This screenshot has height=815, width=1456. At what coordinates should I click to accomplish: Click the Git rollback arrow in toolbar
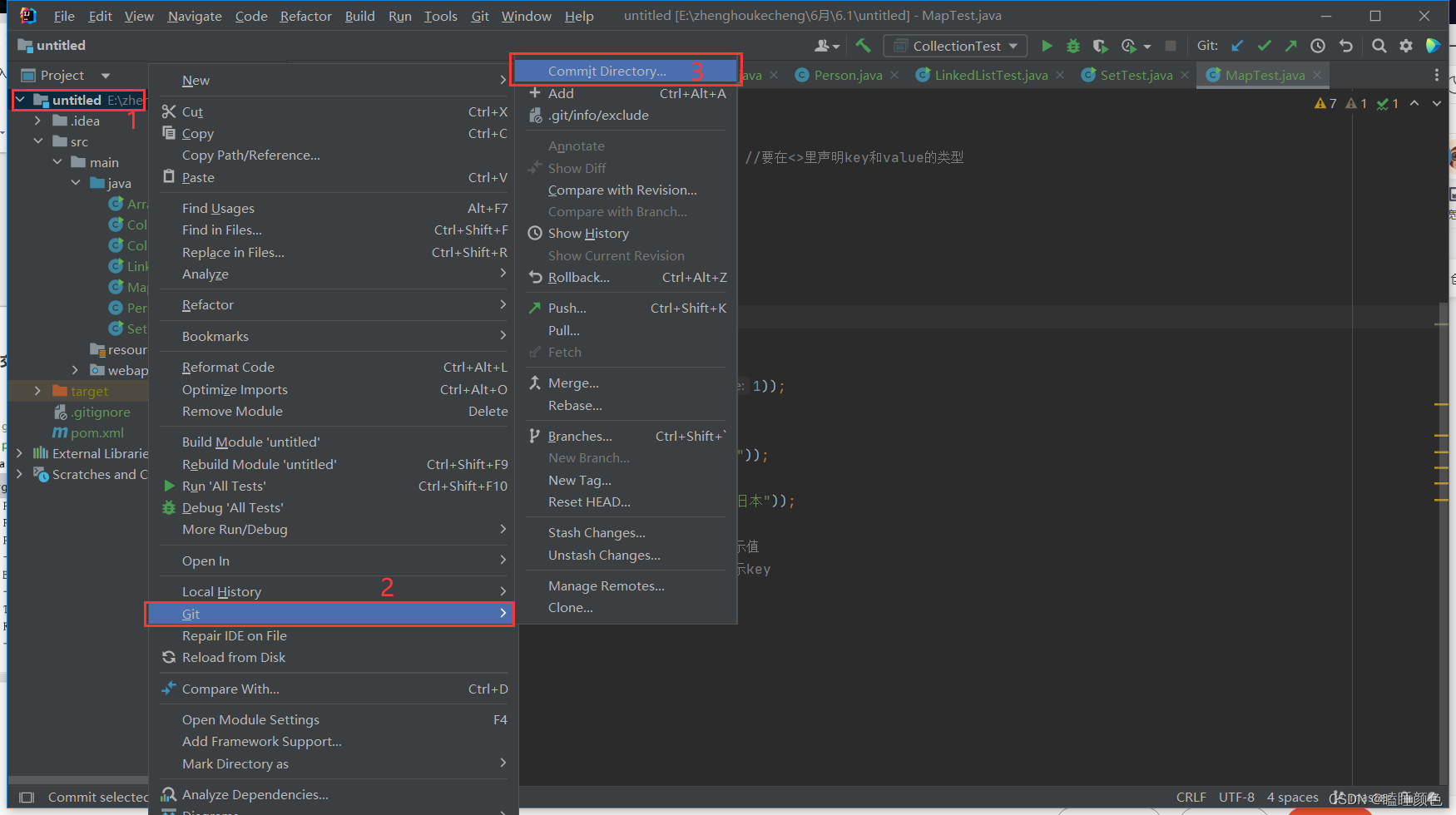(x=1345, y=46)
